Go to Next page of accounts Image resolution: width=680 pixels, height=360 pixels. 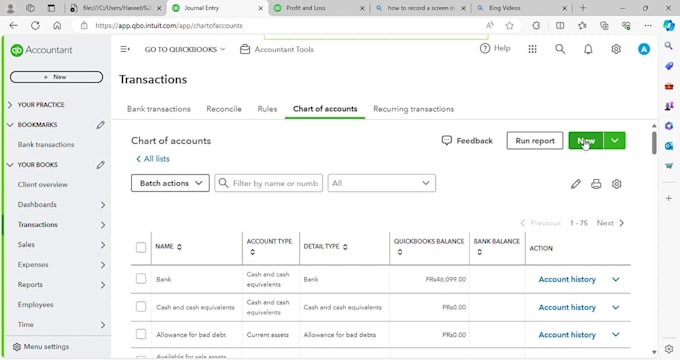click(x=610, y=223)
